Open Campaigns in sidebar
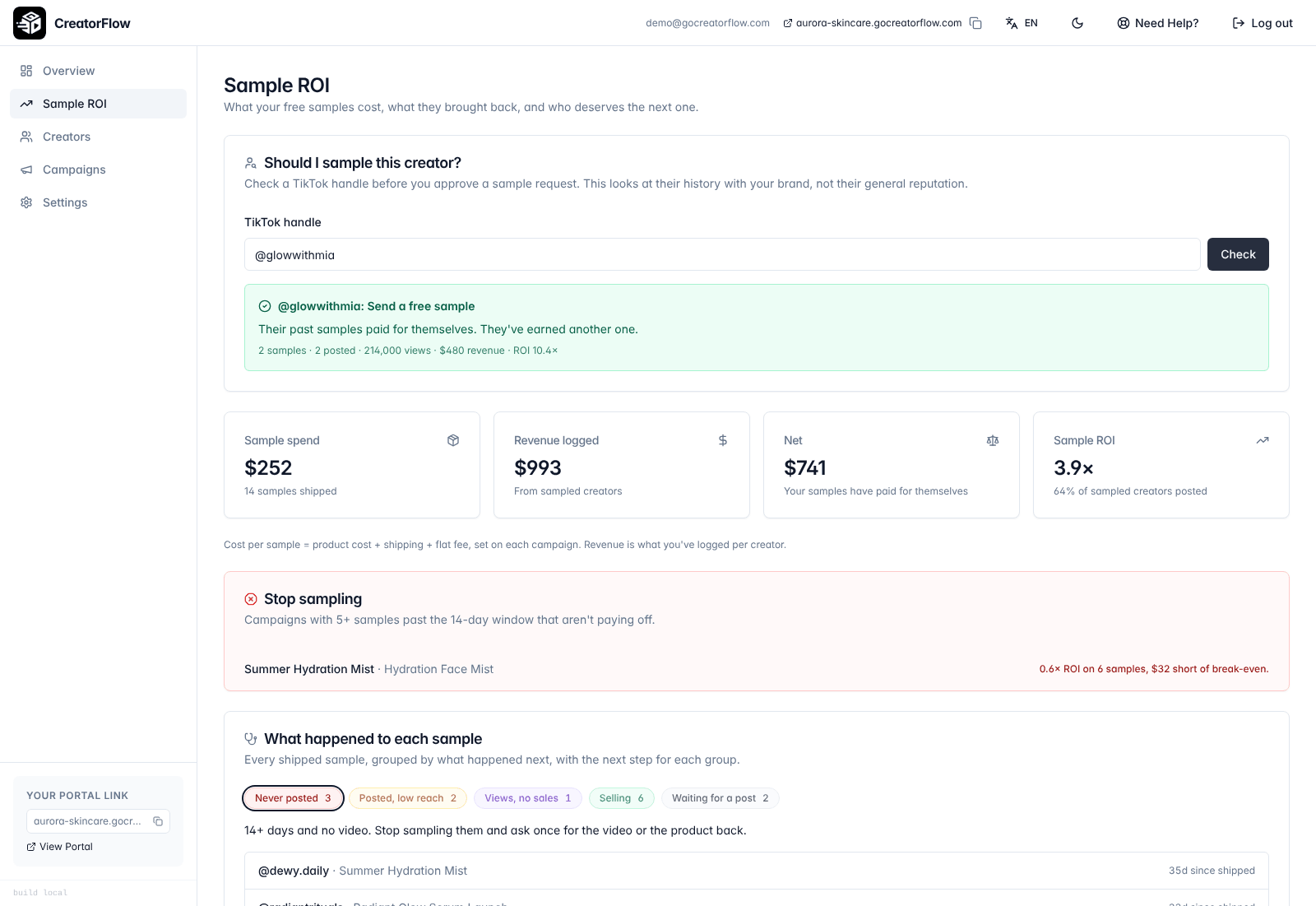 point(98,170)
